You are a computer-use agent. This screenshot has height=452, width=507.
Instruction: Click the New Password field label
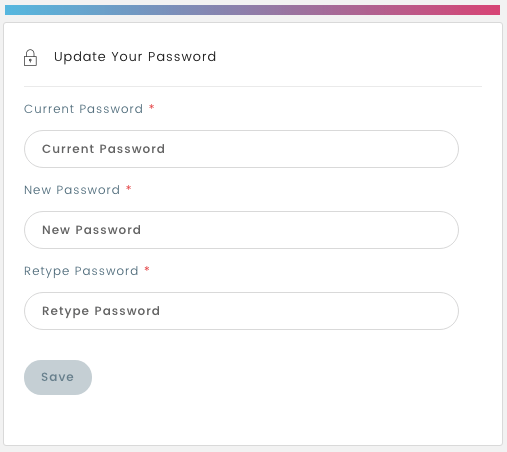[x=72, y=190]
